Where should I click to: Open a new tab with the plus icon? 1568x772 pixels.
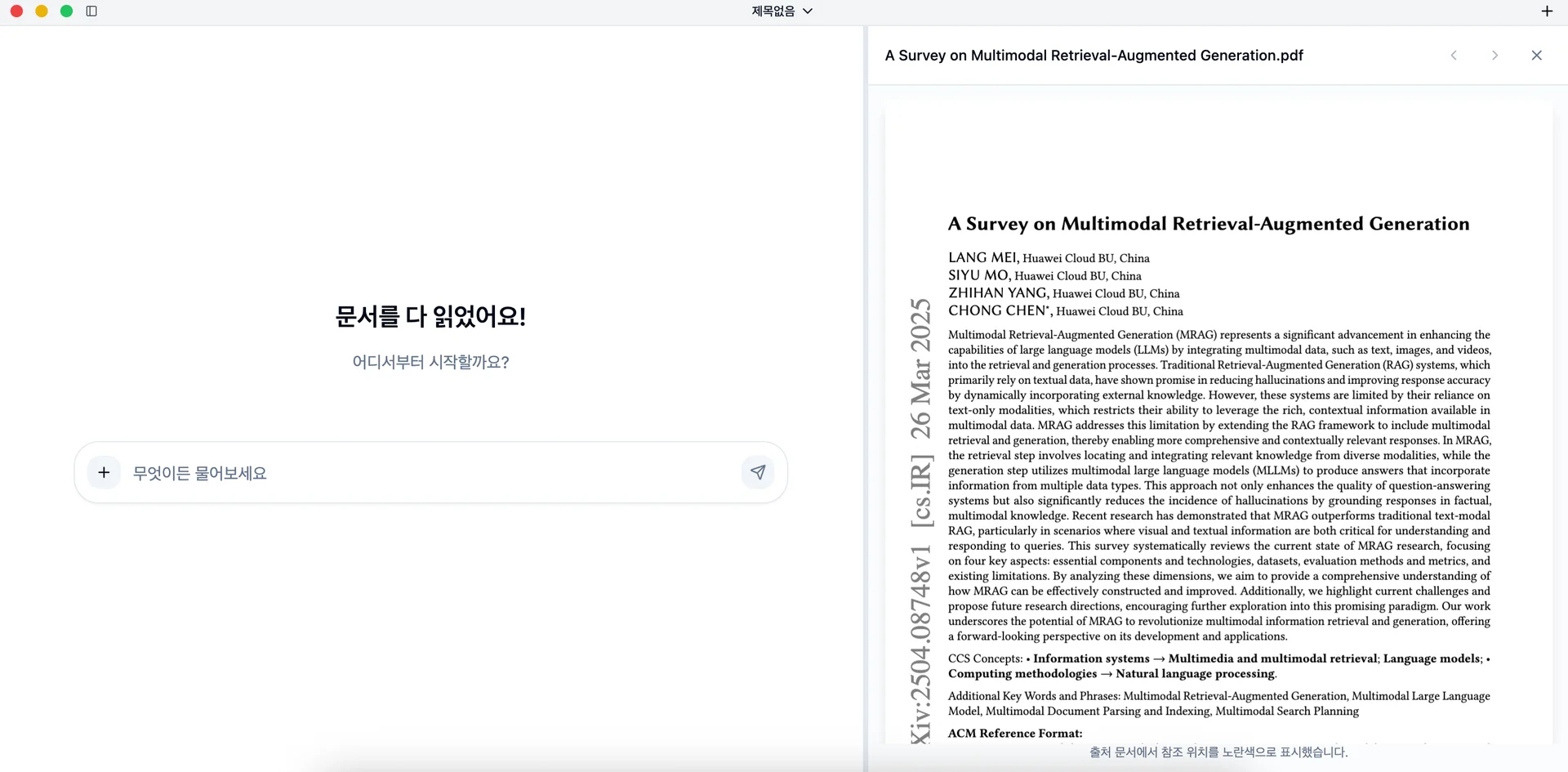click(x=1547, y=11)
